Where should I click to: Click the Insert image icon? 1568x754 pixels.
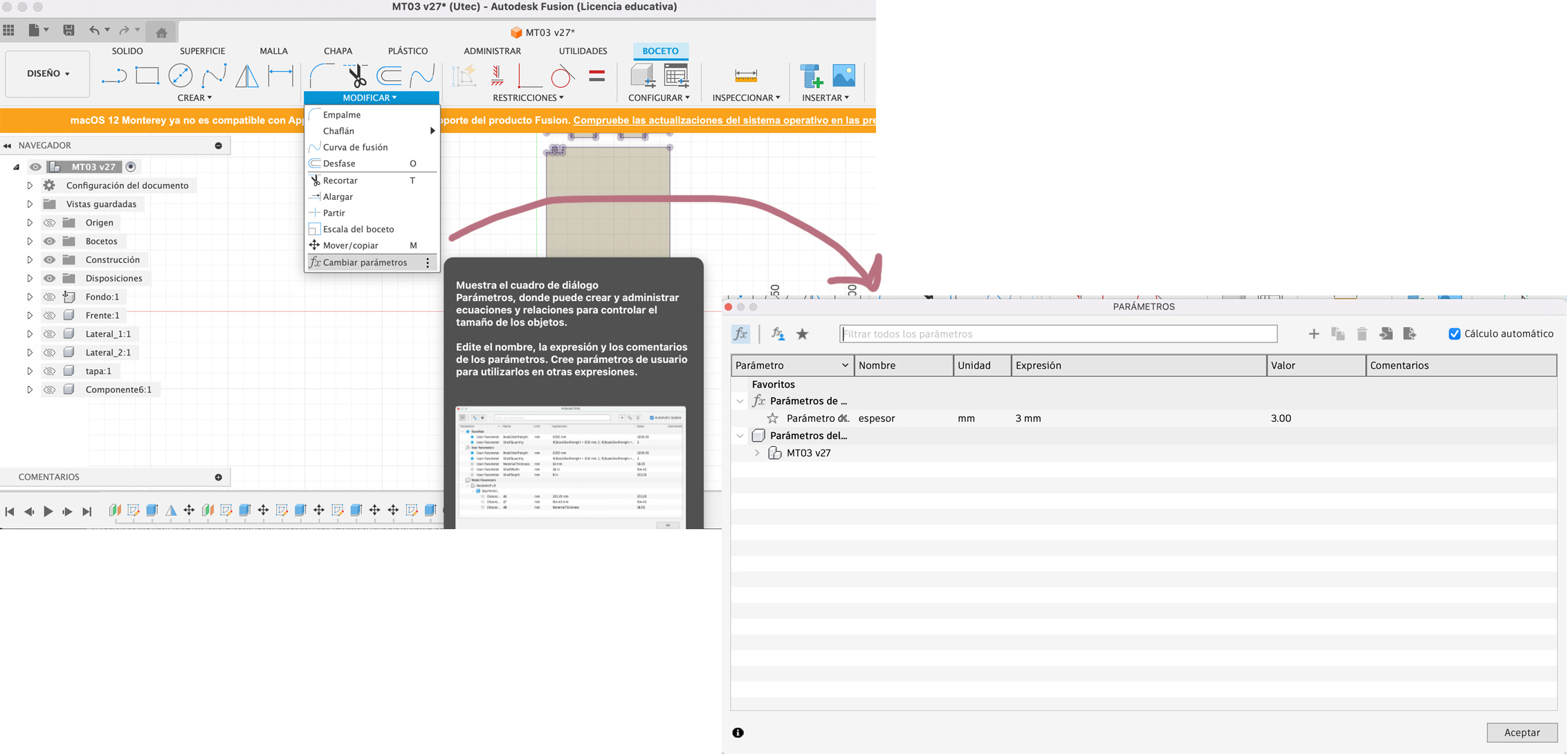tap(844, 75)
